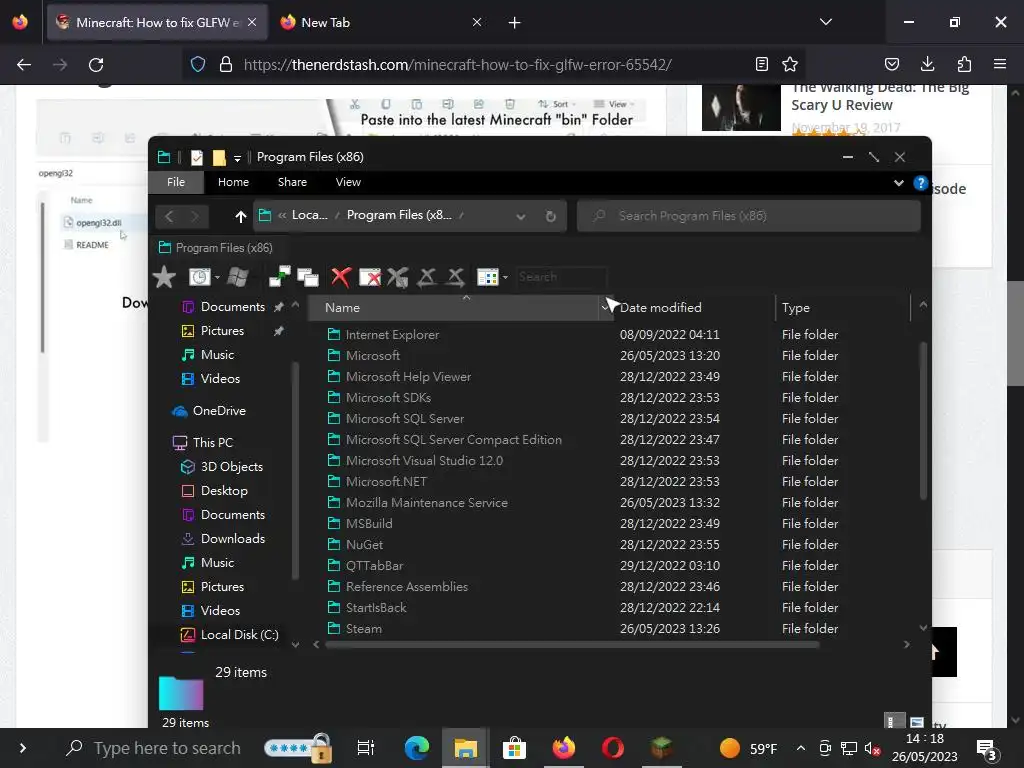This screenshot has width=1024, height=768.
Task: Reload the Firefox page
Action: click(96, 65)
